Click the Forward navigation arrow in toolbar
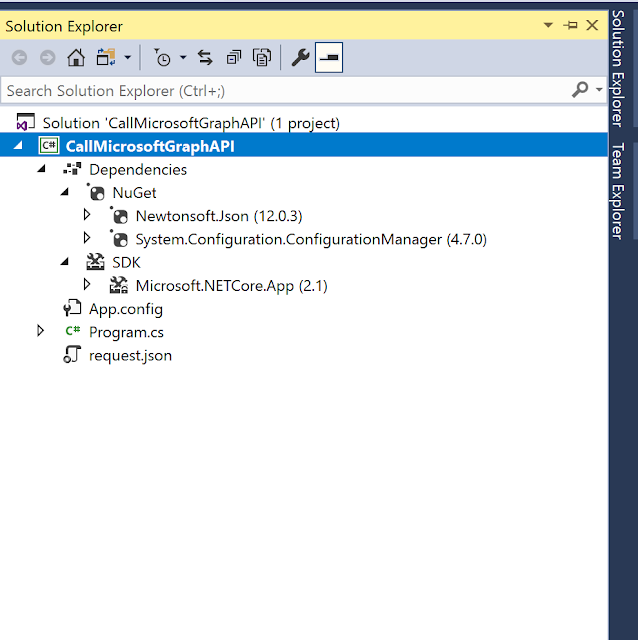 pyautogui.click(x=47, y=58)
